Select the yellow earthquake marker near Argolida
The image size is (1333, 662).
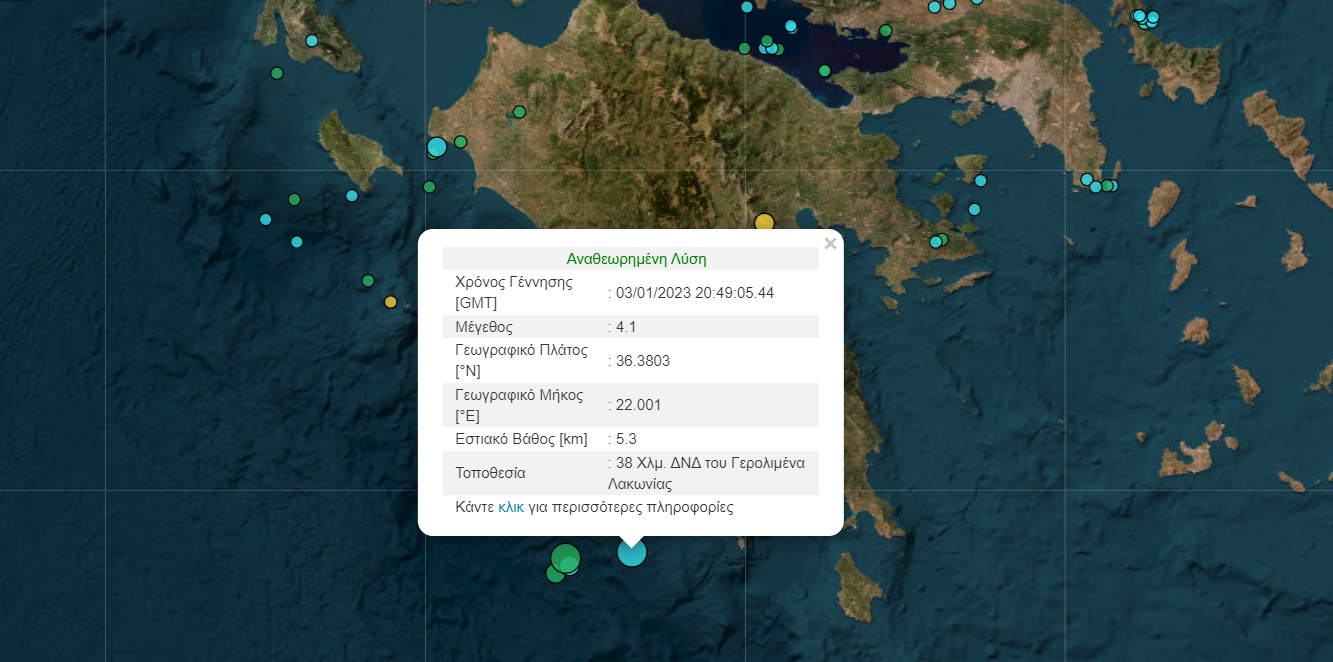[x=764, y=221]
